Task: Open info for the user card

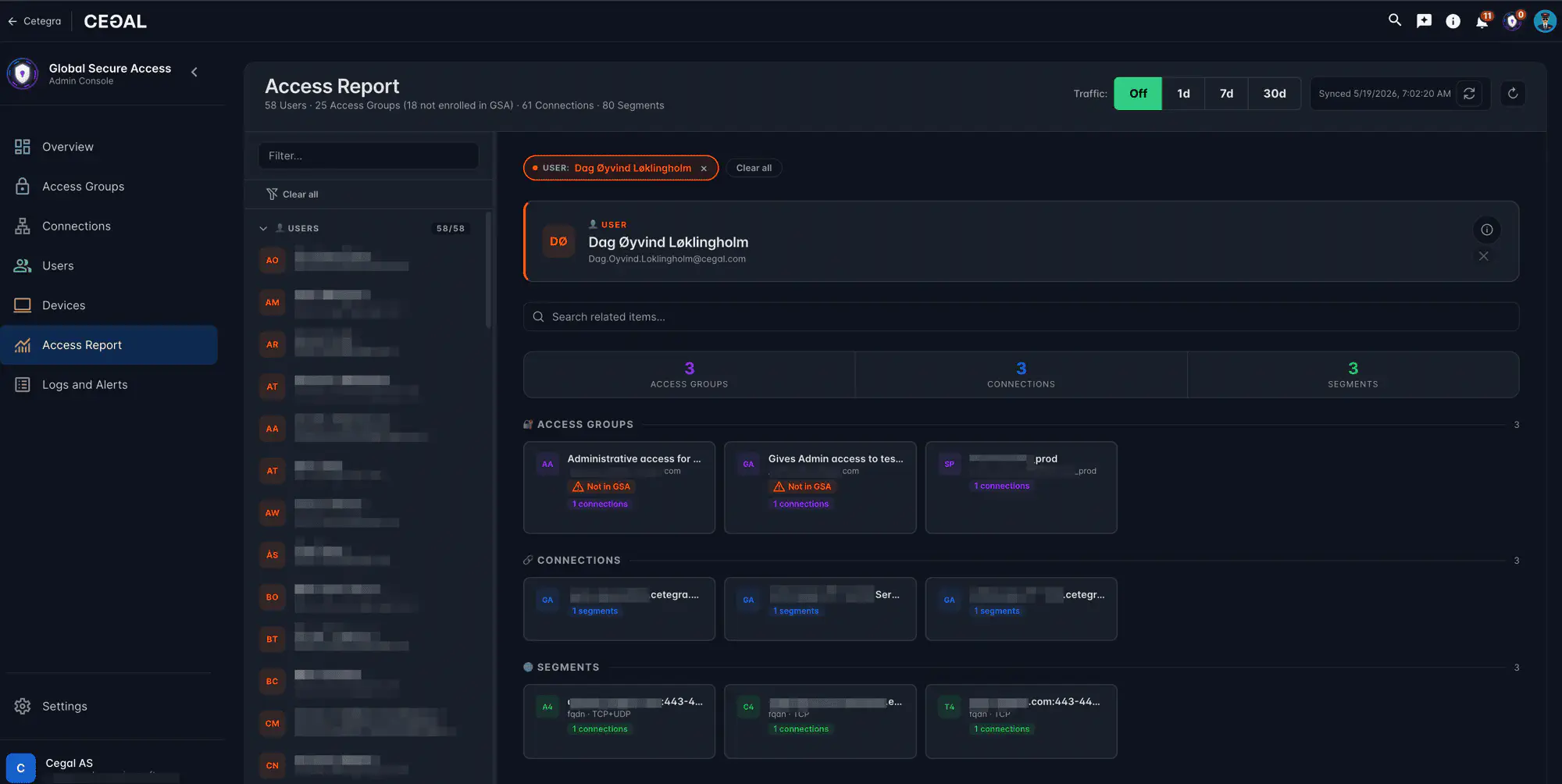Action: [x=1486, y=230]
